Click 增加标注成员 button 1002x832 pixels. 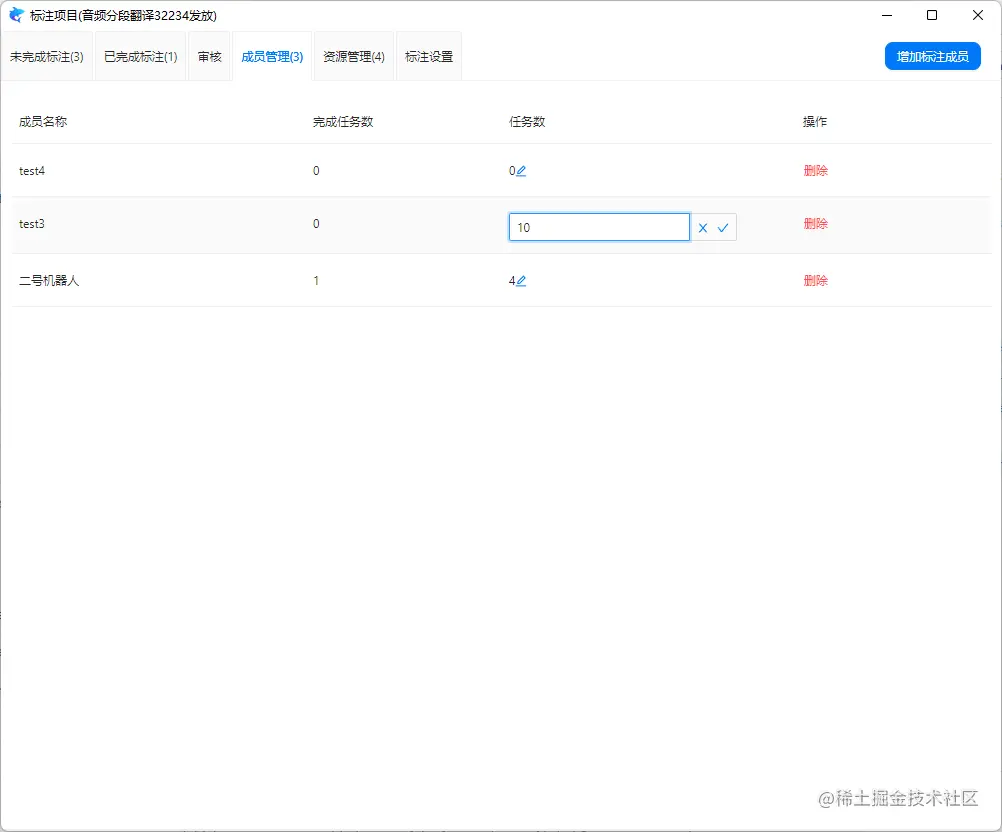(932, 56)
